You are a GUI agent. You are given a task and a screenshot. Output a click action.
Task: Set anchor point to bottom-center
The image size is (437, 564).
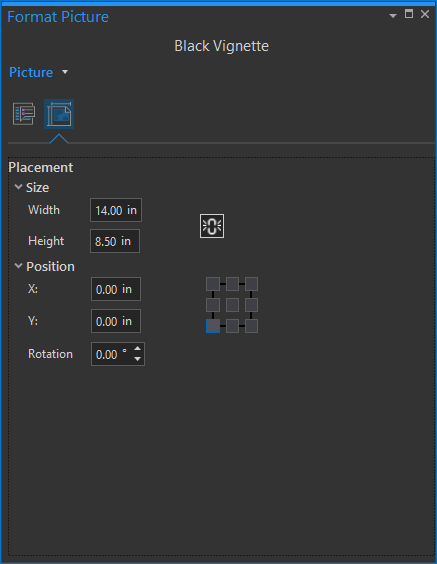[232, 326]
